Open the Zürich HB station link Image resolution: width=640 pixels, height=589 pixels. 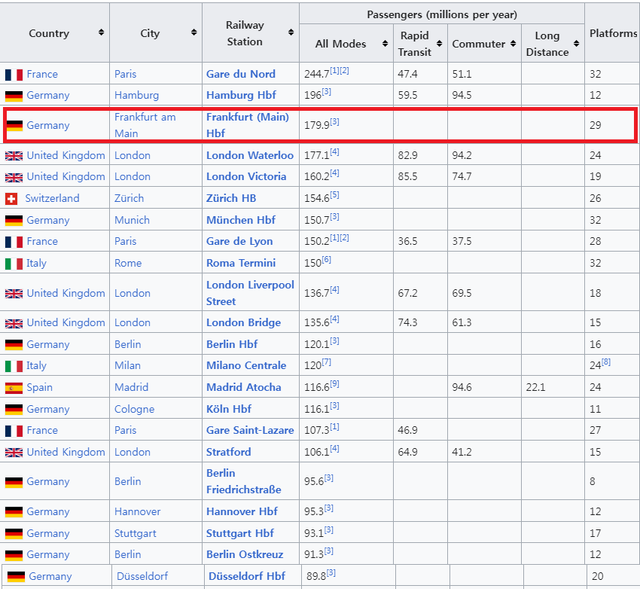click(231, 198)
